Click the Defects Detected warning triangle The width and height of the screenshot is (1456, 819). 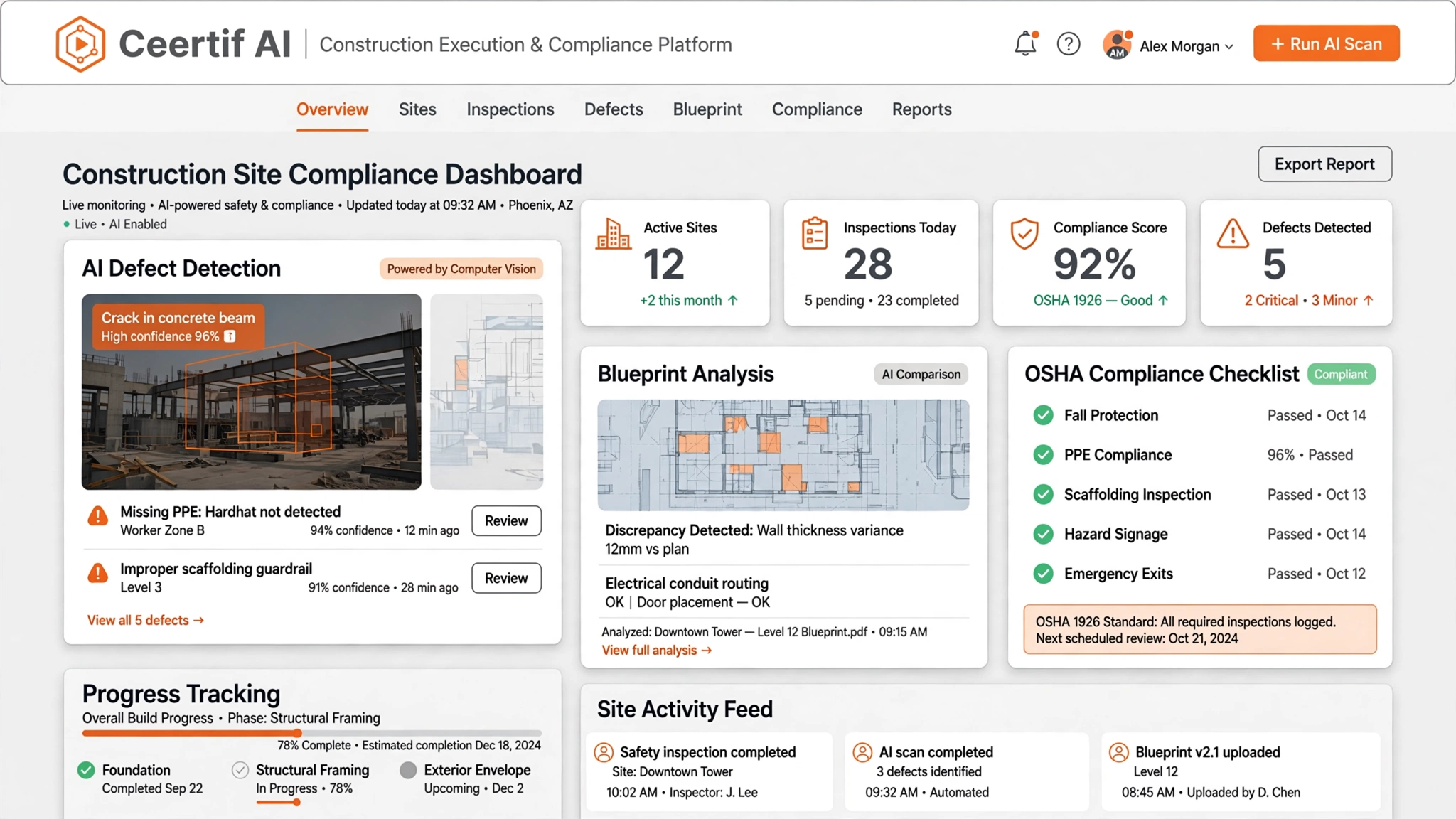1233,233
